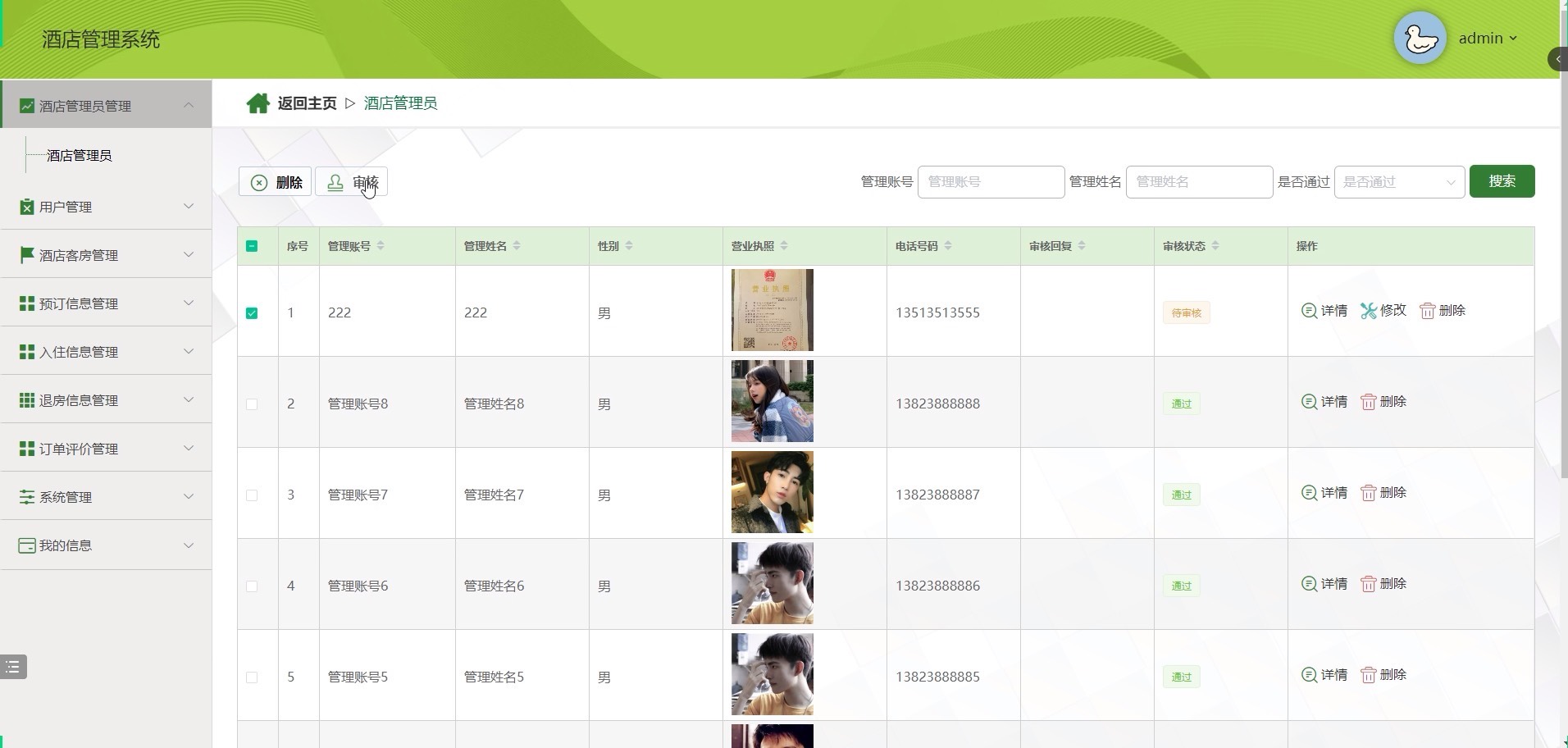Open the photo thumbnail for 管理账号7

coord(773,492)
